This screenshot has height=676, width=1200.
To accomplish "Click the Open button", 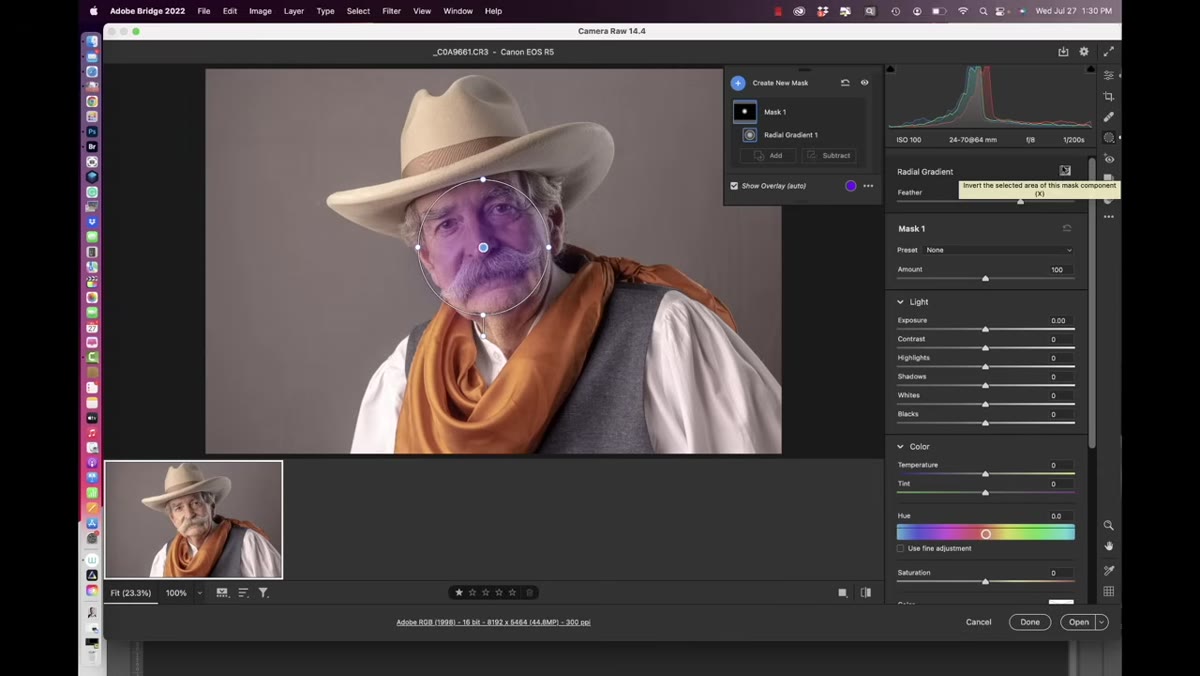I will [1079, 622].
